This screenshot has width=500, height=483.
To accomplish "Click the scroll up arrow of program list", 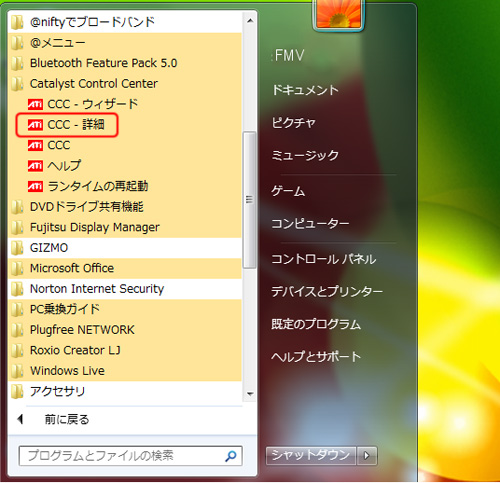I will point(250,21).
